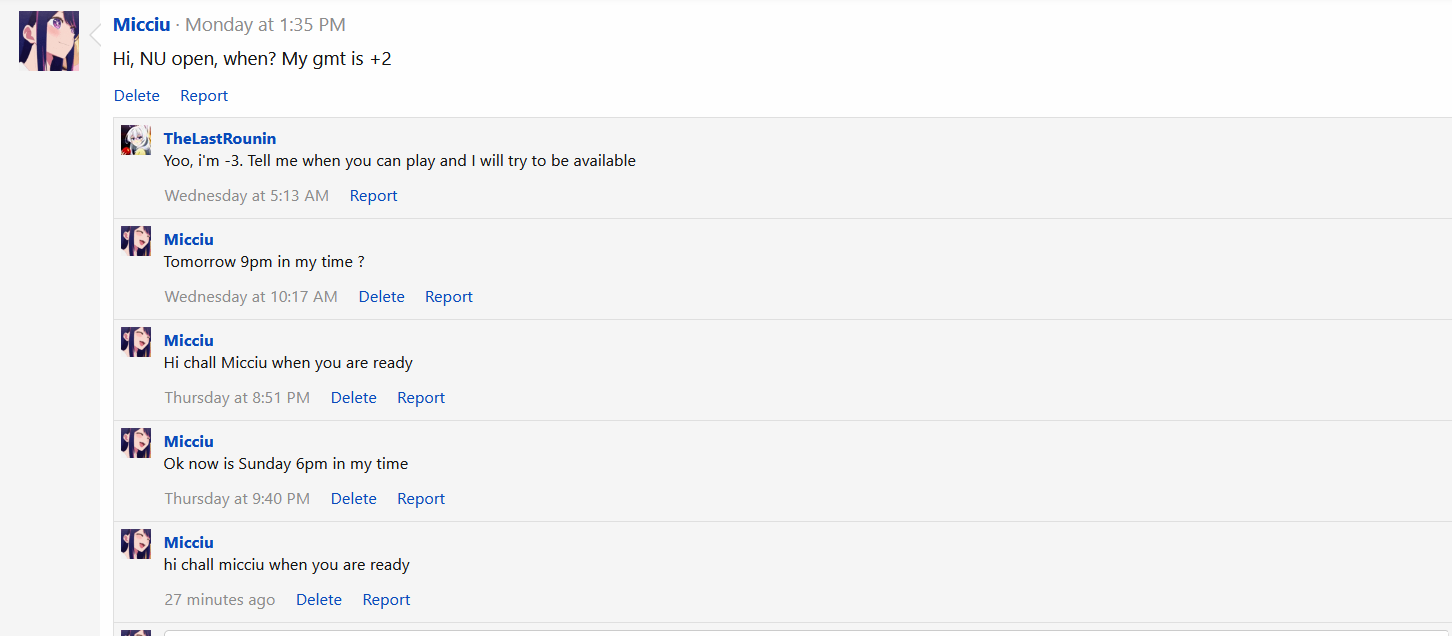Delete the comment posted Thursday at 8:51 PM
1452x636 pixels.
coord(353,398)
